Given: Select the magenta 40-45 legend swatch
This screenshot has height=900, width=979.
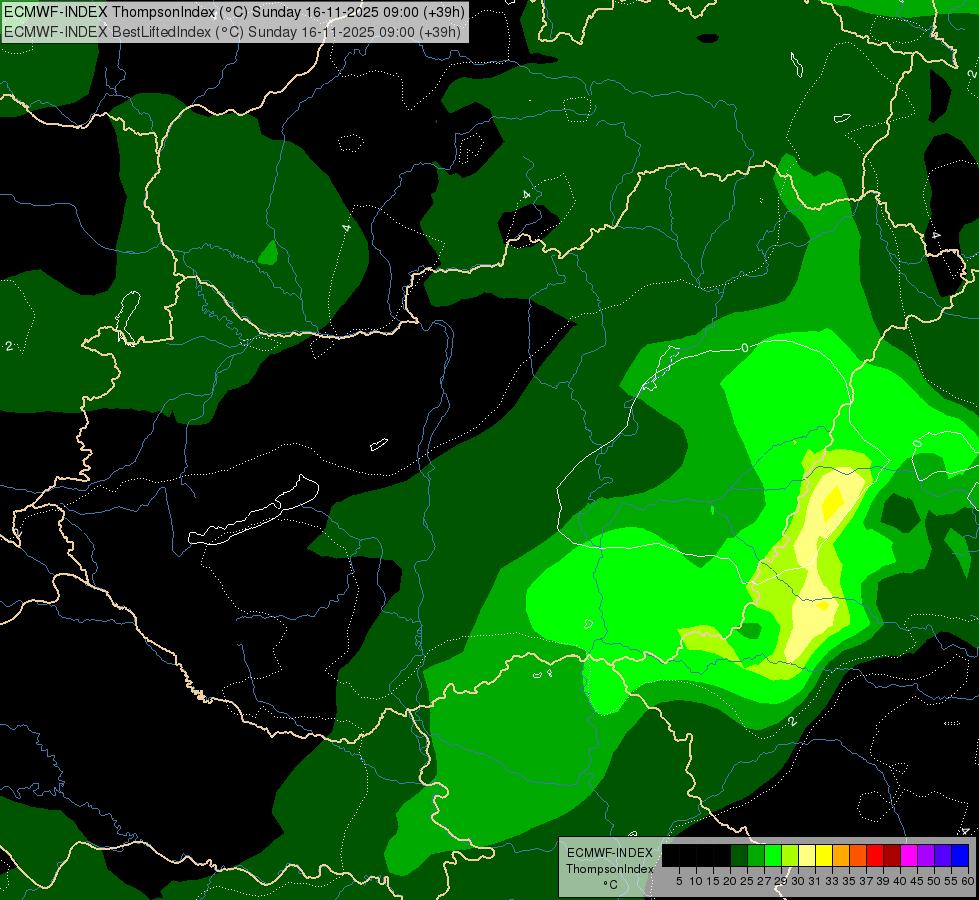Looking at the screenshot, I should pos(909,855).
